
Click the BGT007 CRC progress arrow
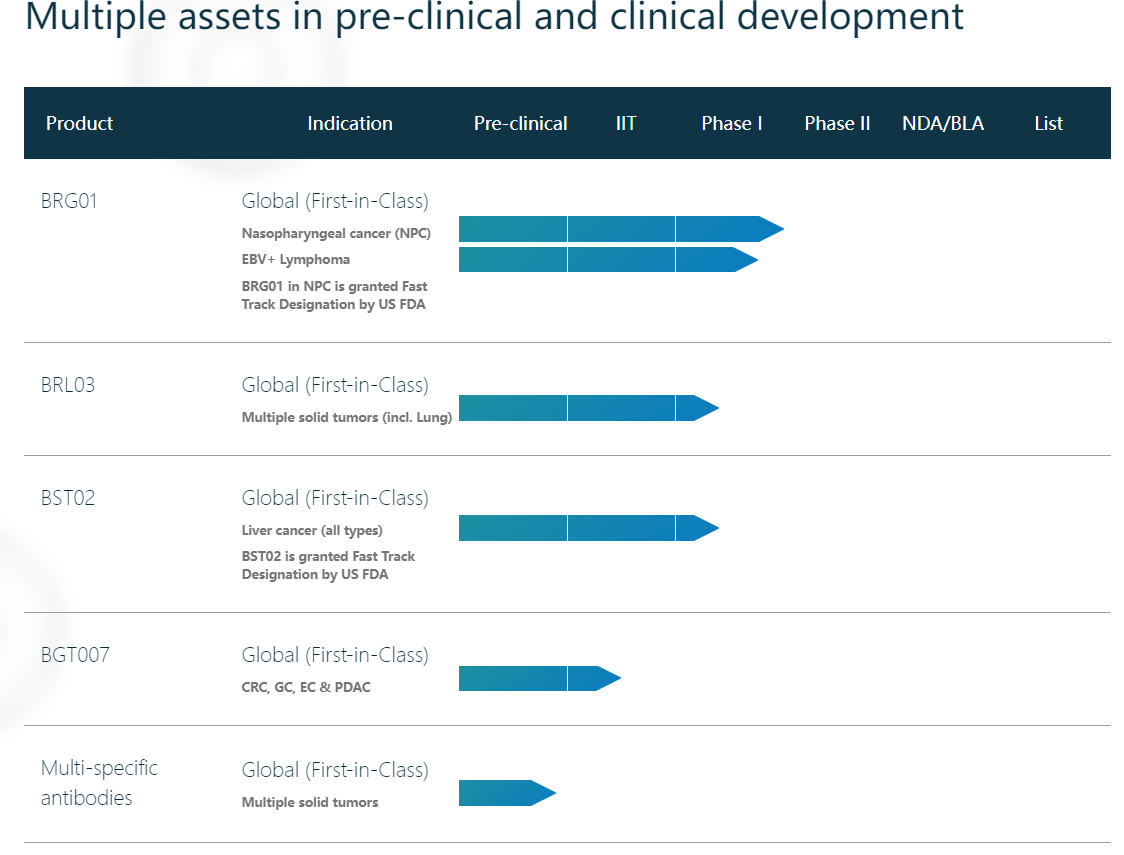pyautogui.click(x=539, y=678)
